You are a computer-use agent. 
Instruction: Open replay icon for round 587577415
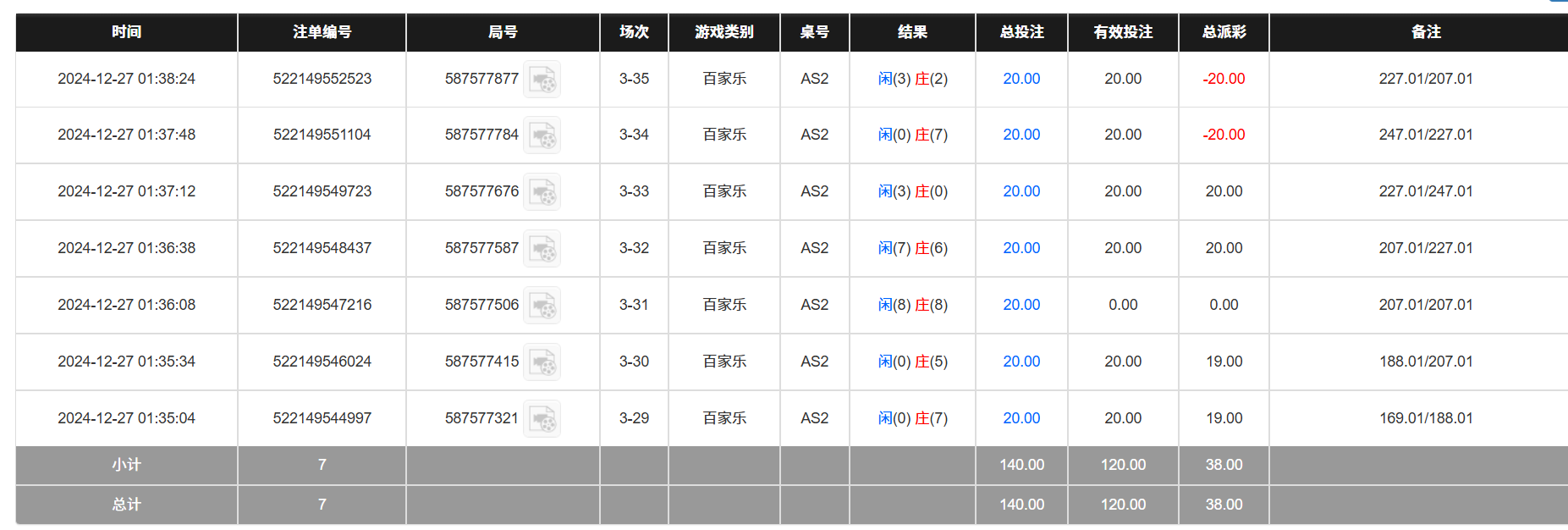[x=542, y=362]
